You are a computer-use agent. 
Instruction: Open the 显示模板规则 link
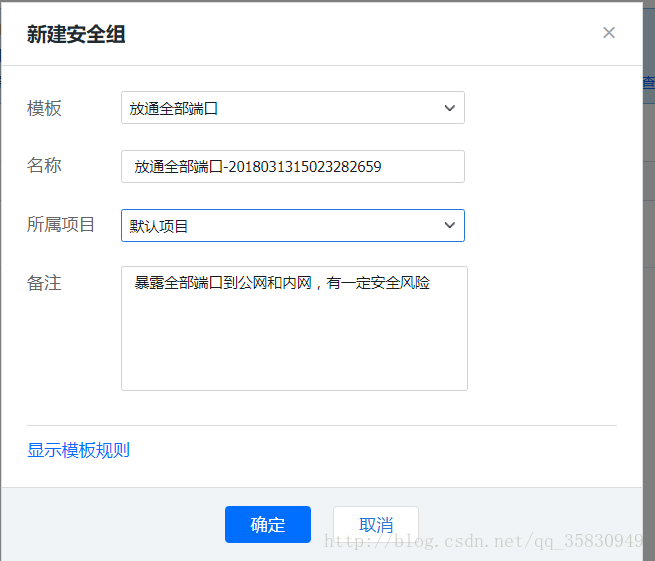79,450
